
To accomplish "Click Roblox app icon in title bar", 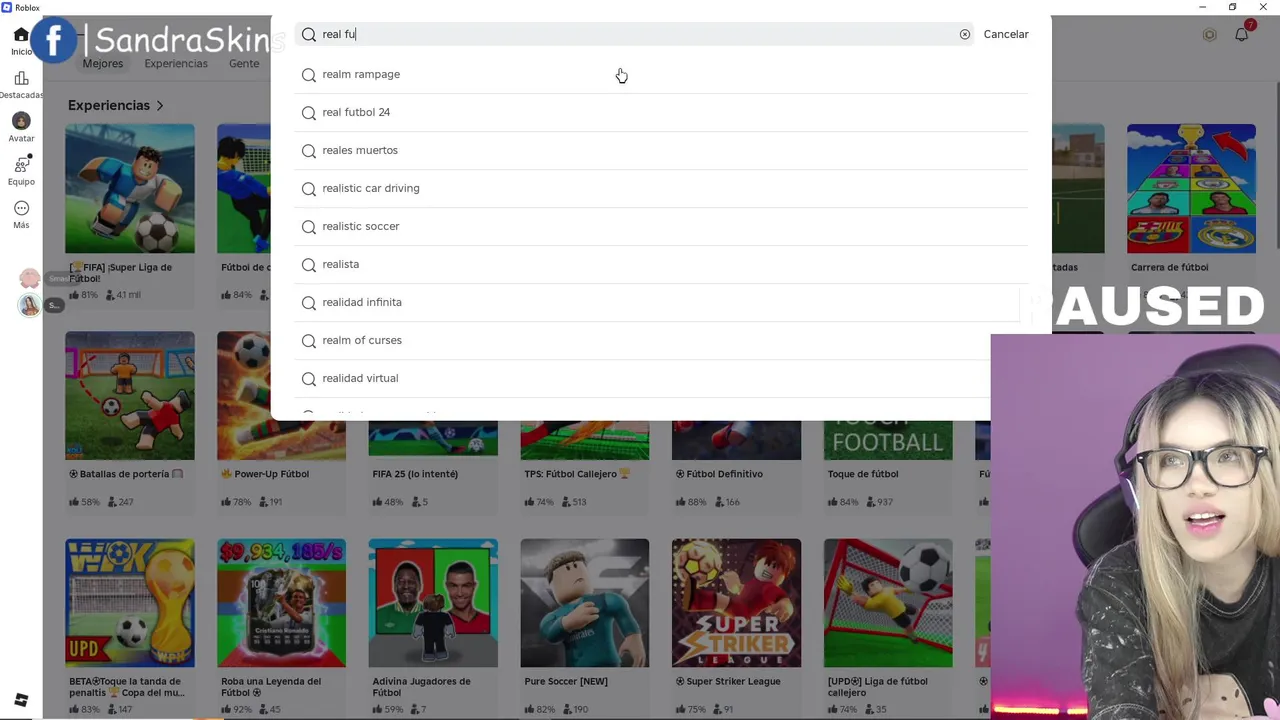I will pyautogui.click(x=7, y=7).
